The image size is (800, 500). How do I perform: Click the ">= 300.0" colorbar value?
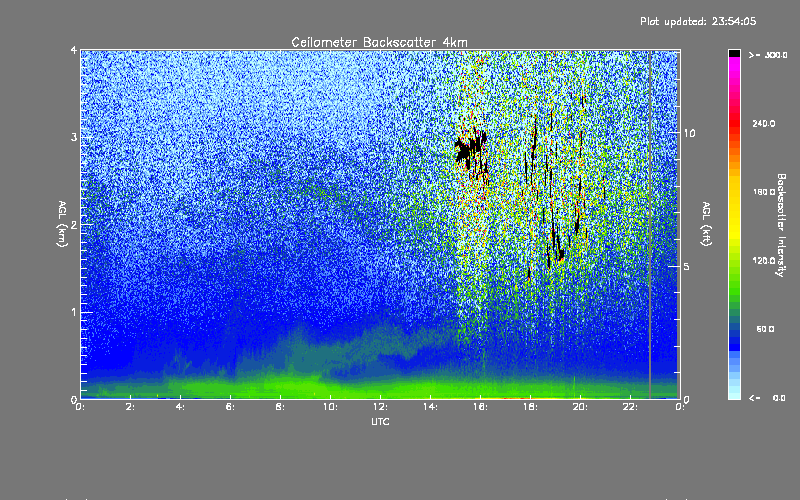click(x=768, y=55)
